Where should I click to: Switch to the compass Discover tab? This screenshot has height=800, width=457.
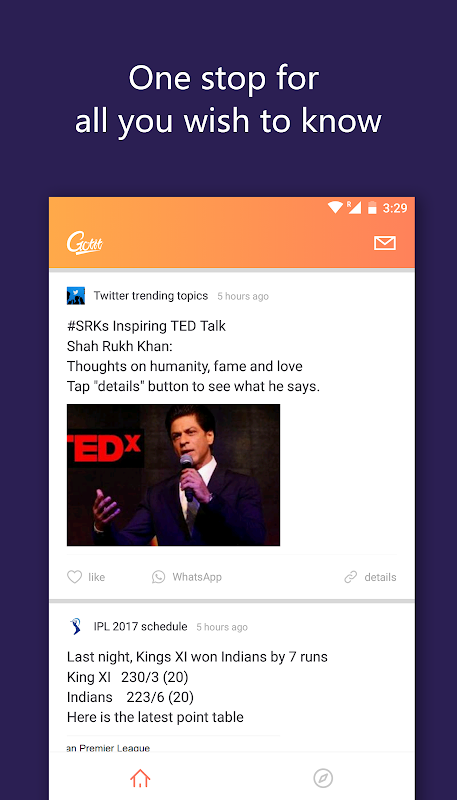(323, 778)
